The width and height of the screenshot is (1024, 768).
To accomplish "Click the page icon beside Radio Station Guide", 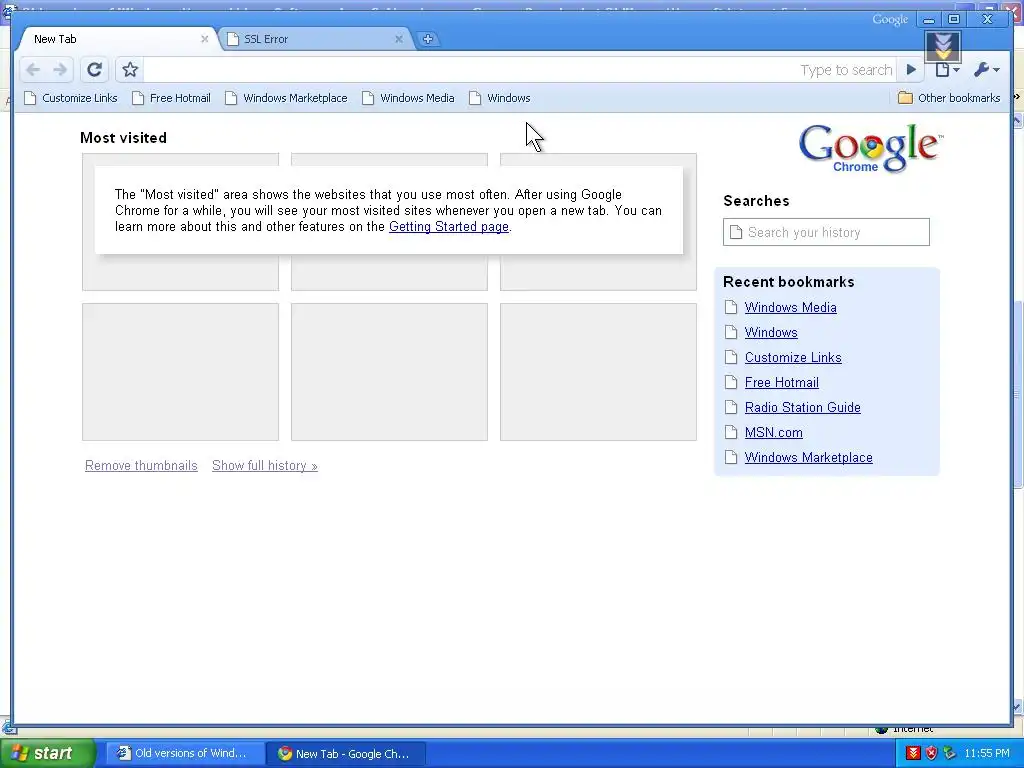I will (x=731, y=408).
